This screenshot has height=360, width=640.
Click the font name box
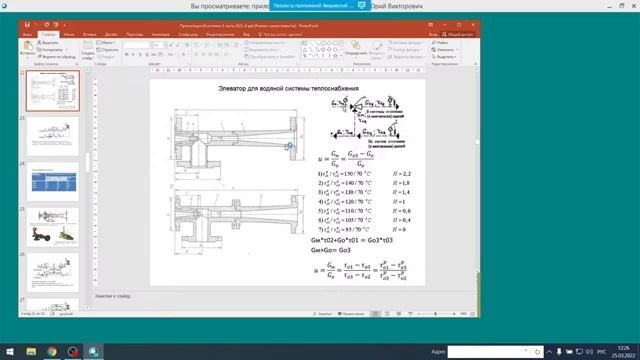click(136, 45)
